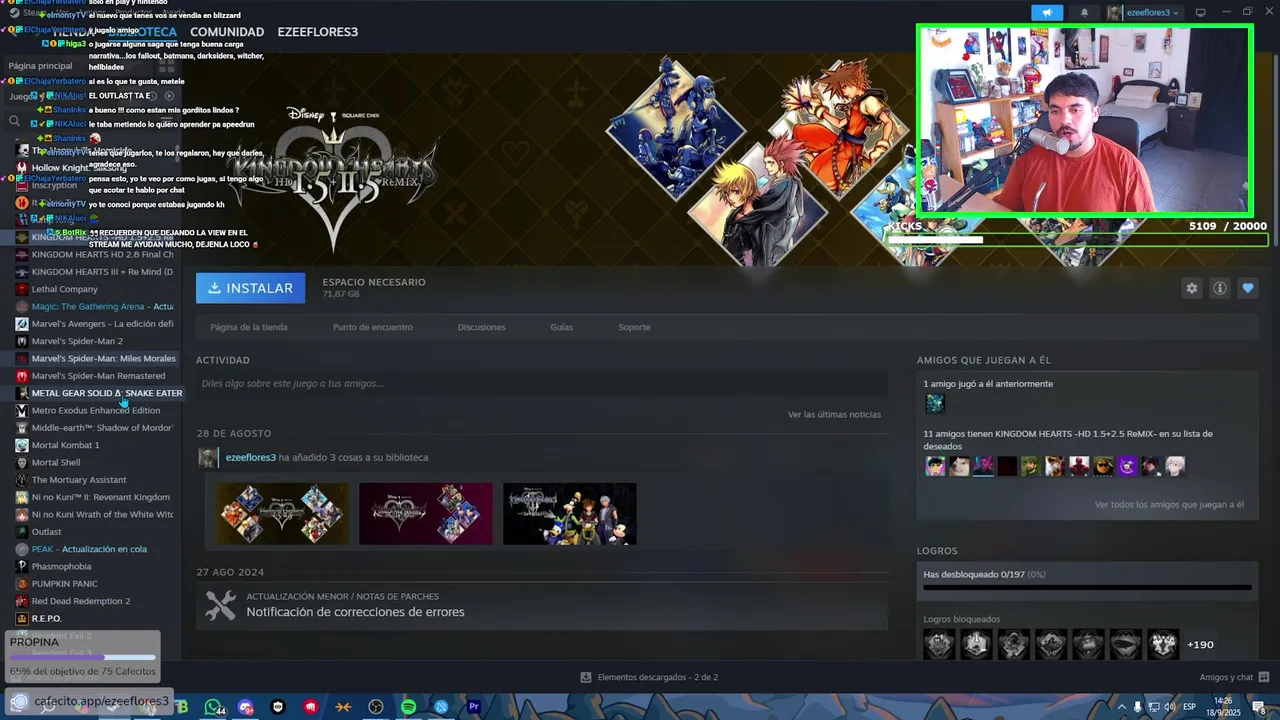Select METAL GEAR SOLID Δ: SNAKE EATER
Viewport: 1280px width, 720px height.
(x=107, y=393)
